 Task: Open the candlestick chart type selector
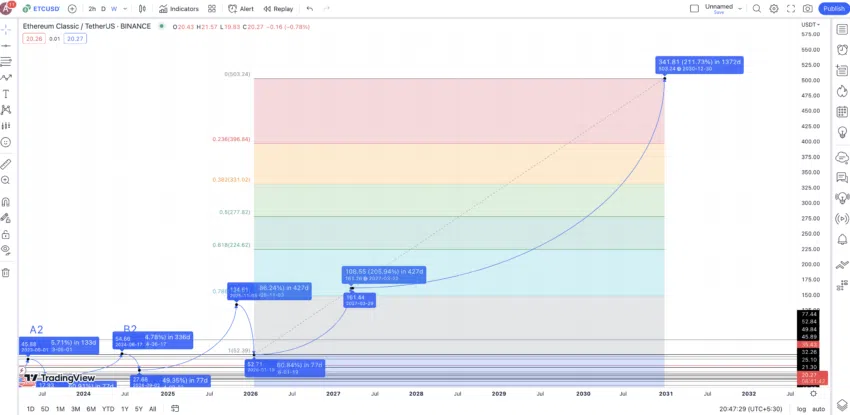pyautogui.click(x=143, y=9)
